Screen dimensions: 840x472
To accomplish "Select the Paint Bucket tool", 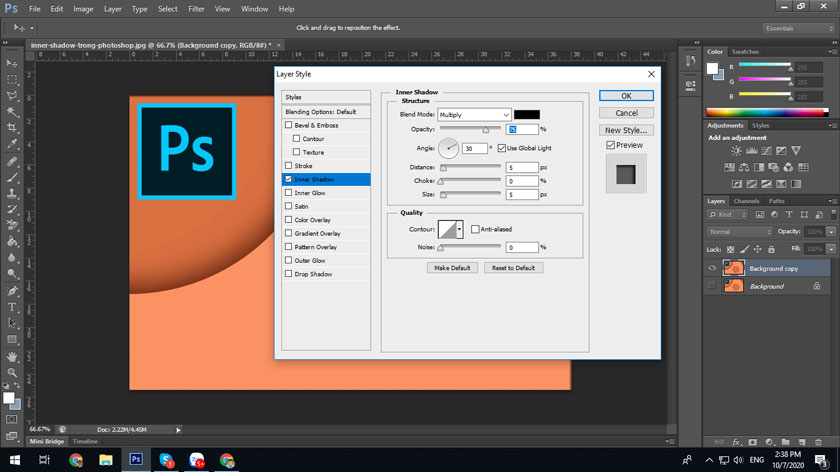I will [x=12, y=242].
